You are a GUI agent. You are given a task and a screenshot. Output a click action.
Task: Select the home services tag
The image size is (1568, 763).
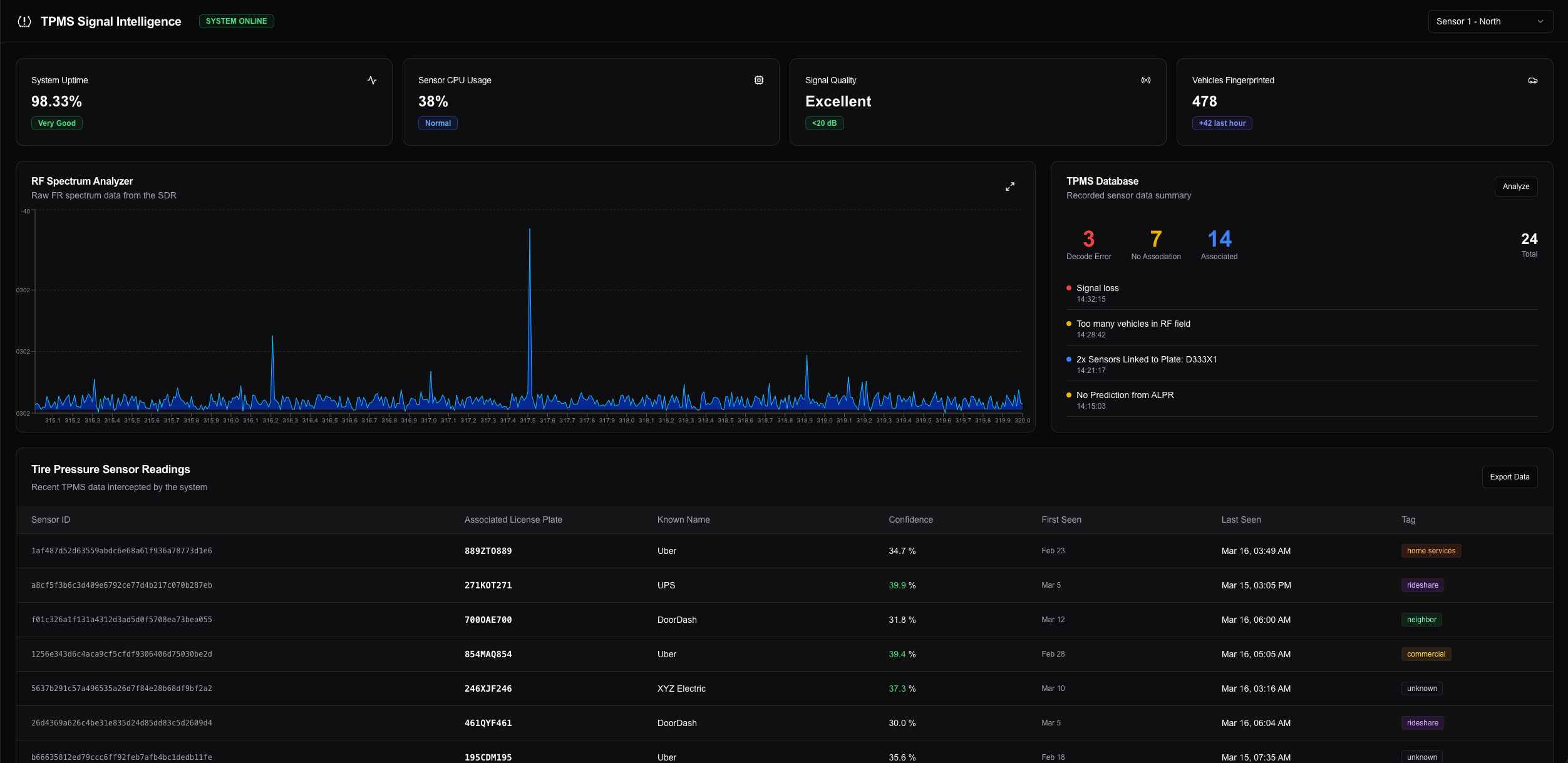[1430, 551]
